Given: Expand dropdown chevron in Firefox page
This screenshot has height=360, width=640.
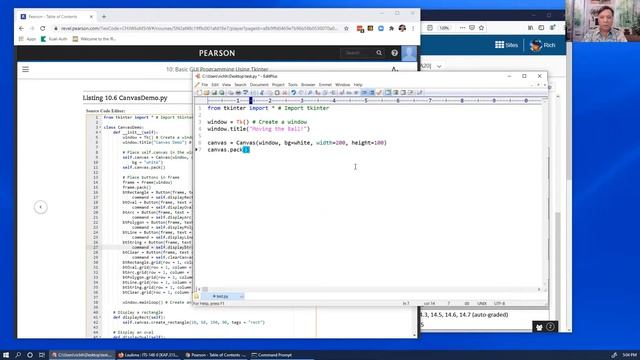Looking at the screenshot, I should tap(439, 66).
